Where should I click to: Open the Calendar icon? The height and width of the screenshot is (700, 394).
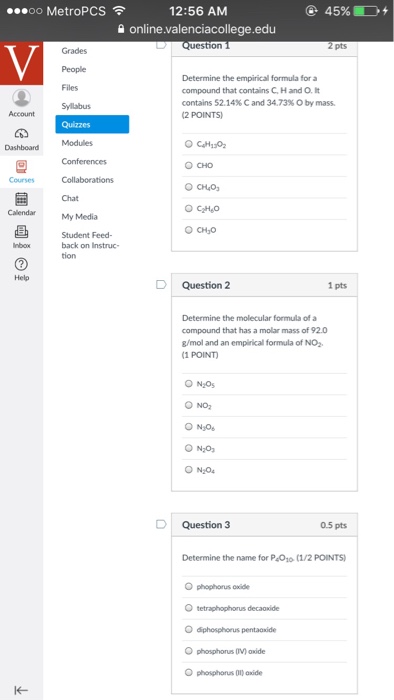(21, 199)
